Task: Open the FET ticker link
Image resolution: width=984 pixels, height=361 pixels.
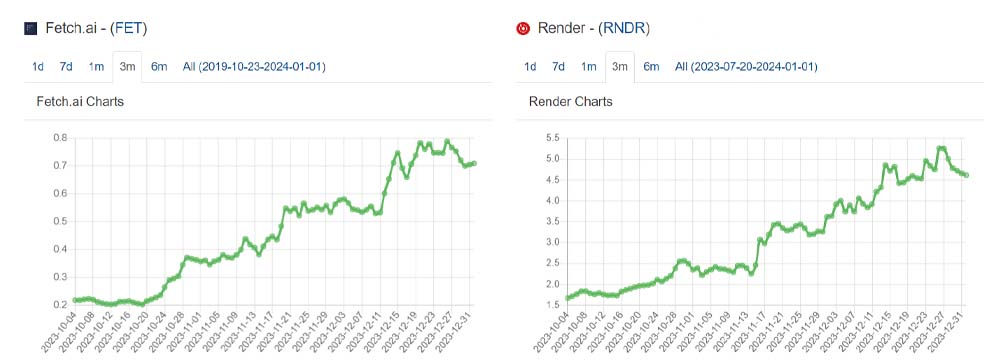Action: coord(128,28)
